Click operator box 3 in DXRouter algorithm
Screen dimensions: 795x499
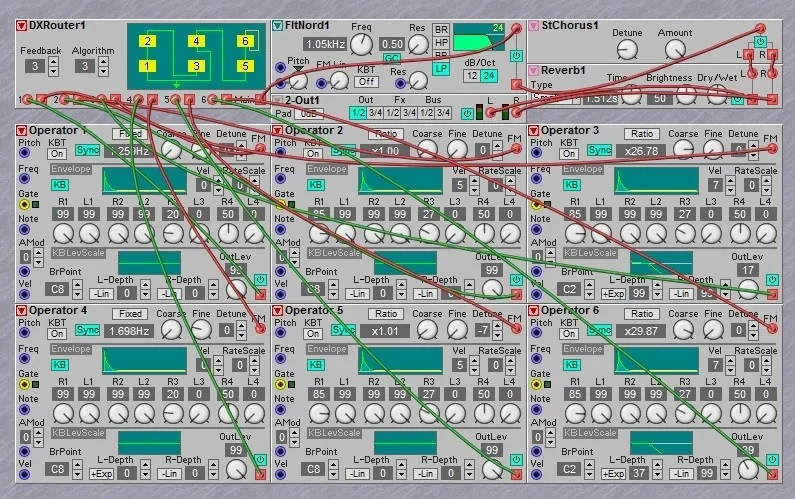[x=196, y=66]
